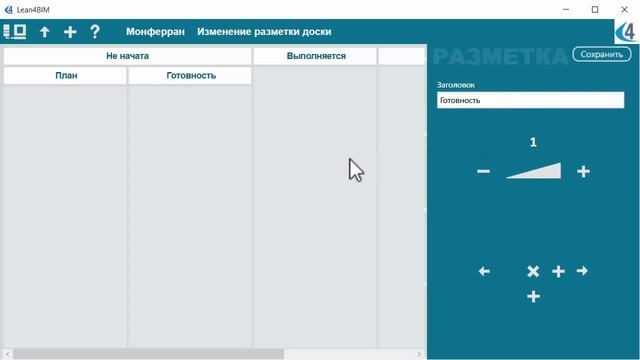Close the Lean4BIM window
The height and width of the screenshot is (360, 640).
pos(624,9)
